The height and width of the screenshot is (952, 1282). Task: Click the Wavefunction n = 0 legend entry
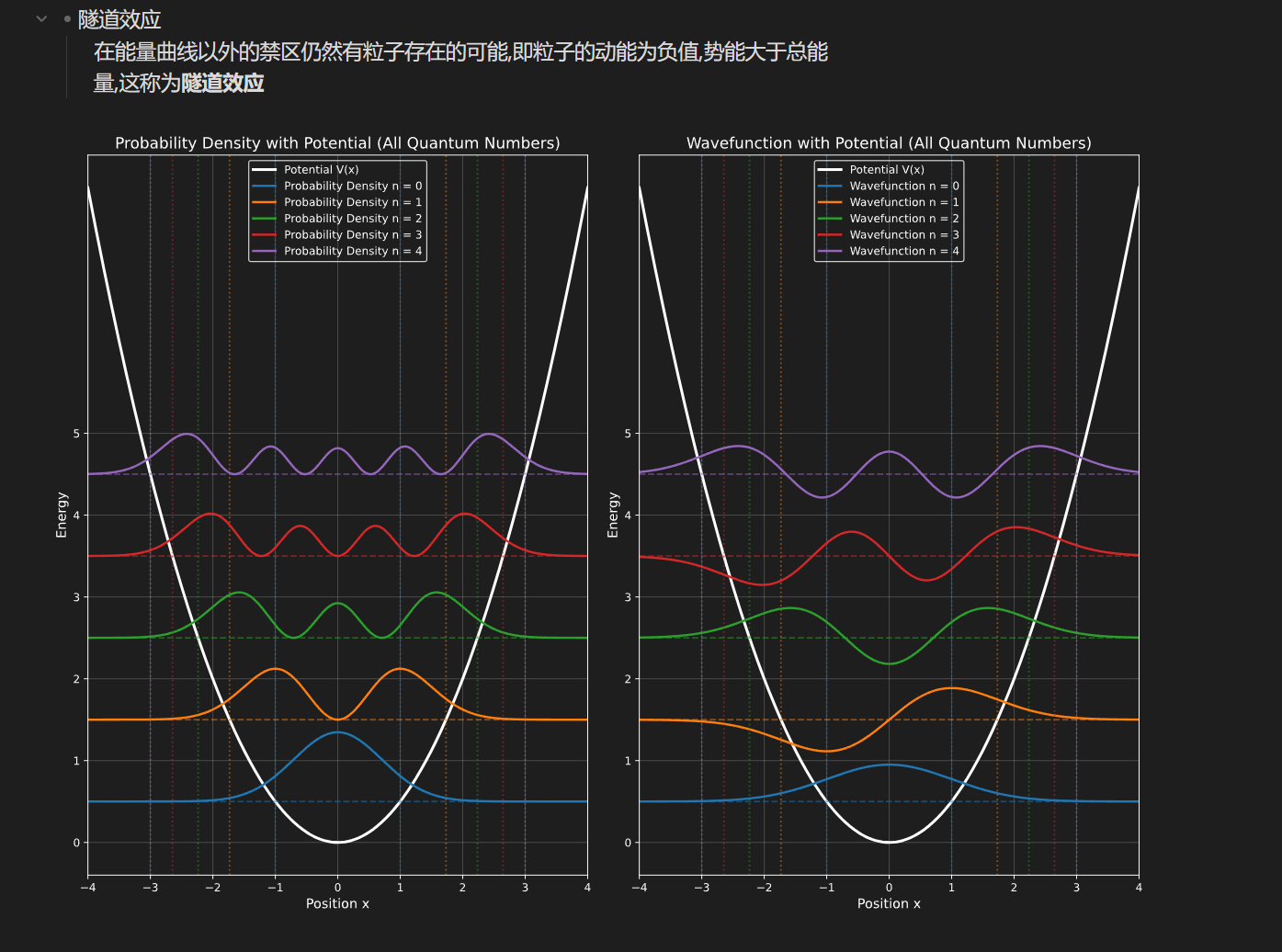903,187
